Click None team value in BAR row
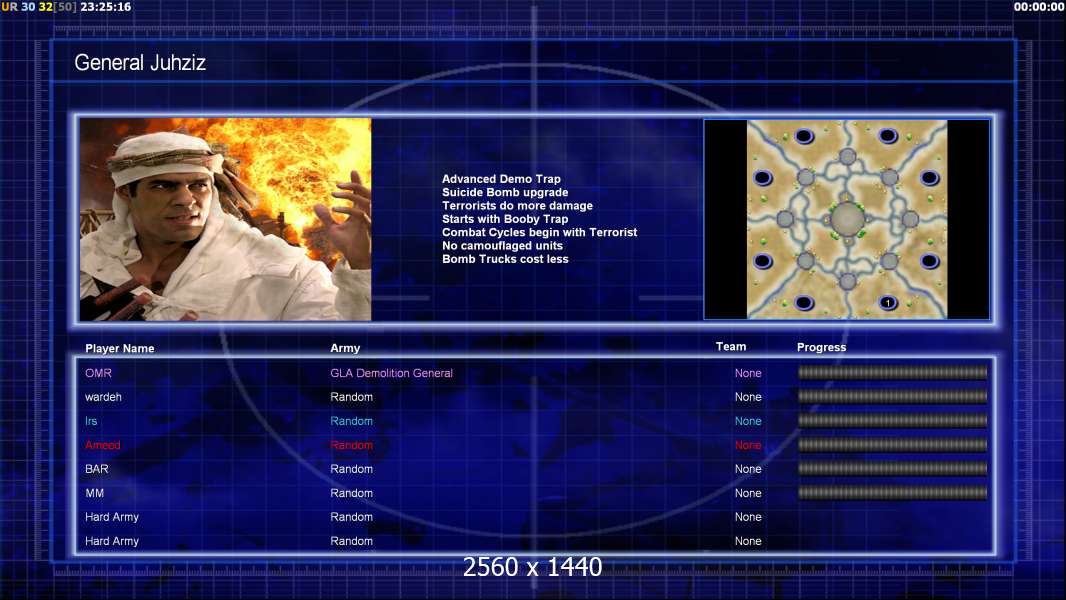Screen dimensions: 1066x600 click(748, 469)
